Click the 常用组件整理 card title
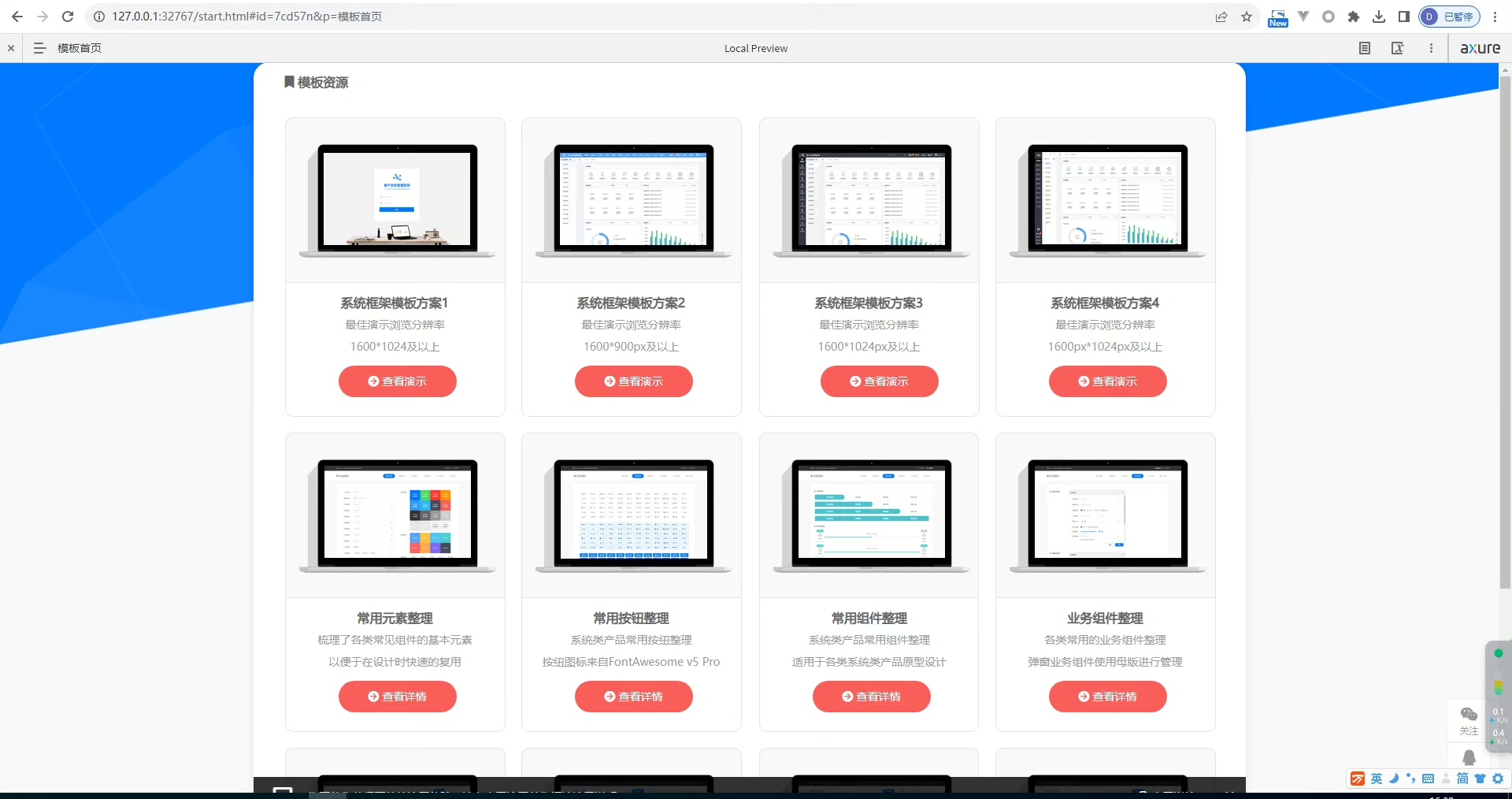 click(x=869, y=619)
